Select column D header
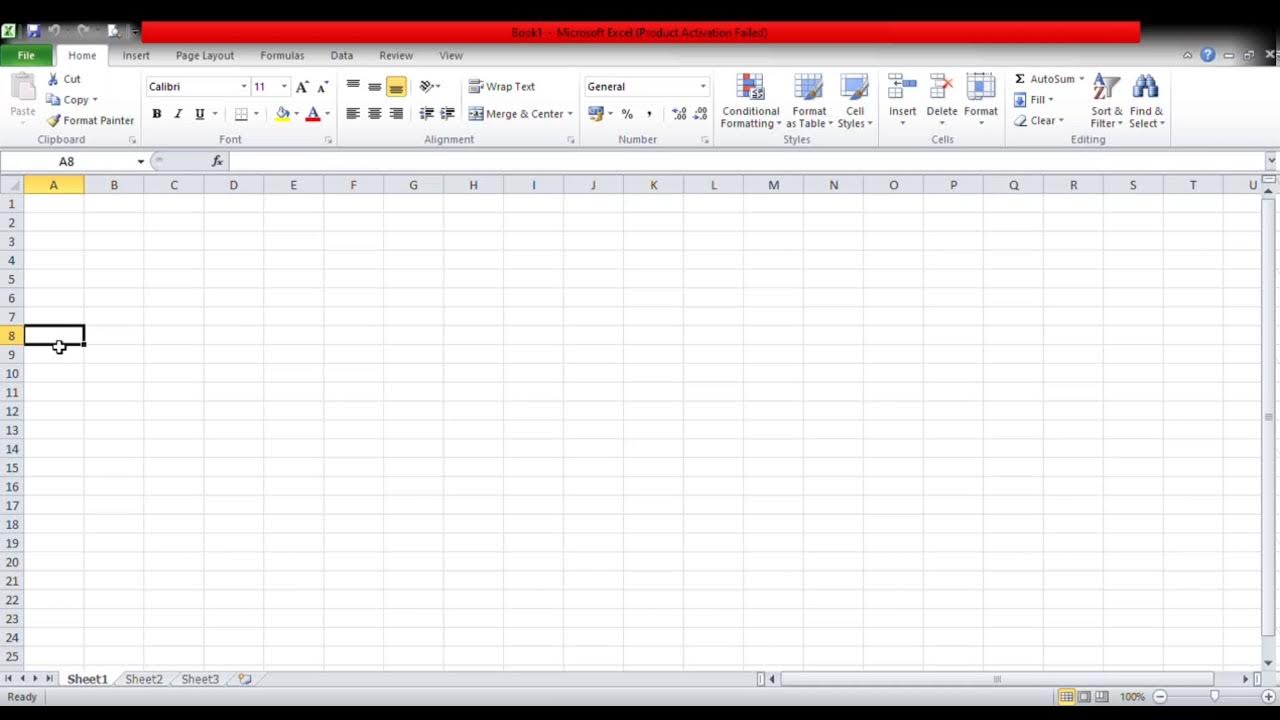1280x720 pixels. pyautogui.click(x=233, y=185)
